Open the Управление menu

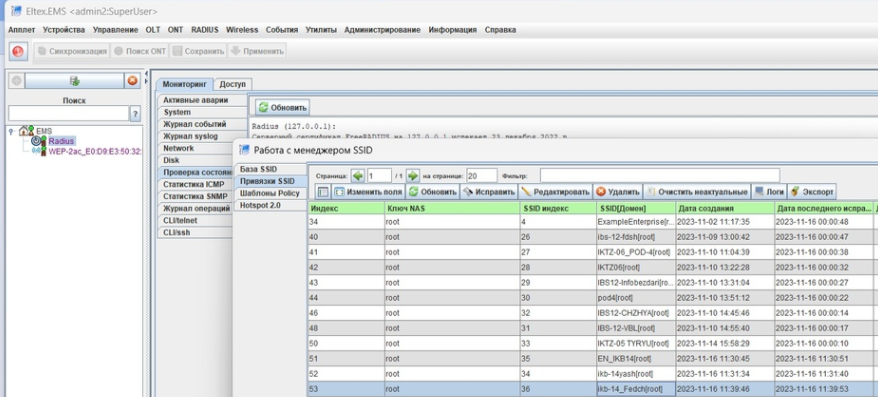tap(115, 30)
